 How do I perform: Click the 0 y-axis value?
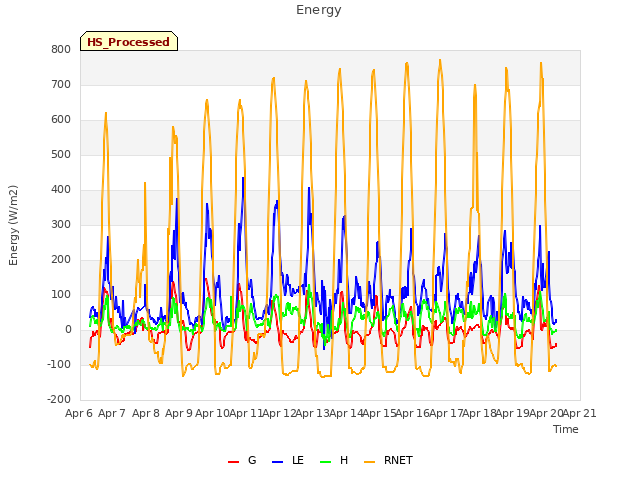(x=68, y=329)
